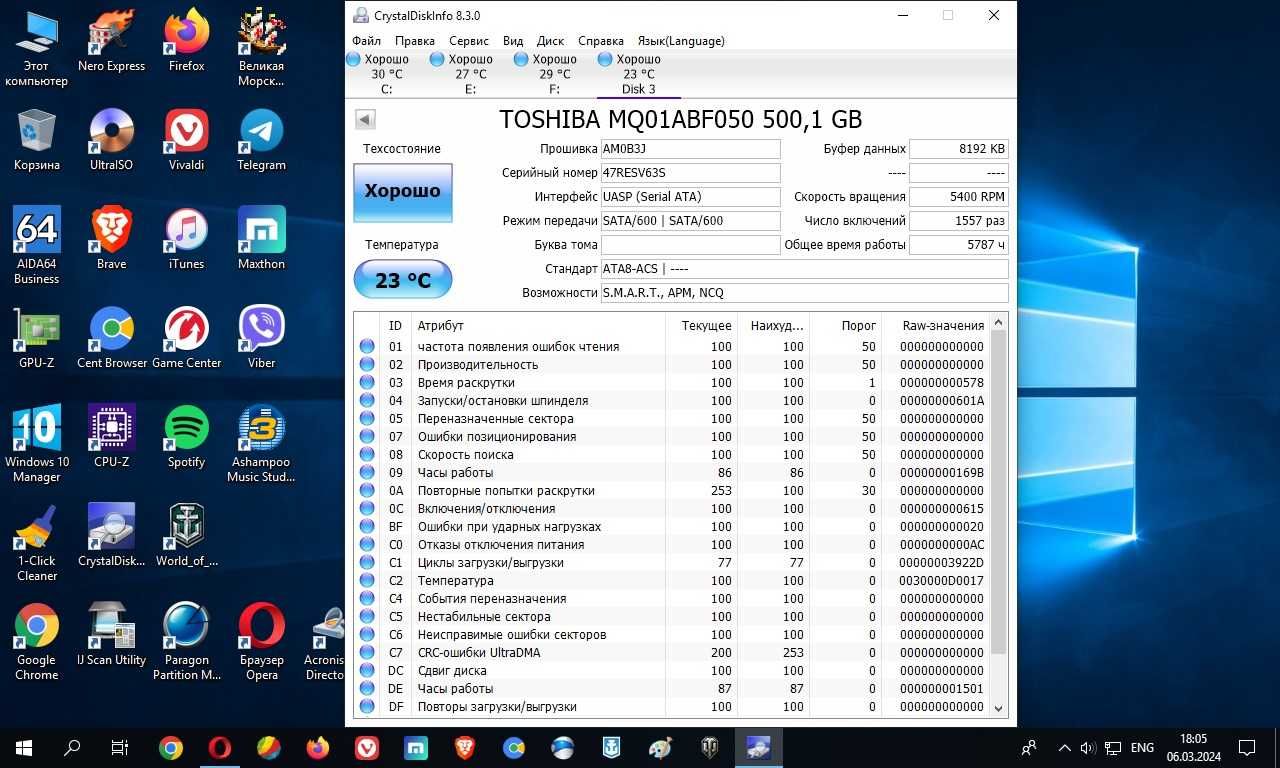
Task: Open the Файл menu
Action: [x=366, y=41]
